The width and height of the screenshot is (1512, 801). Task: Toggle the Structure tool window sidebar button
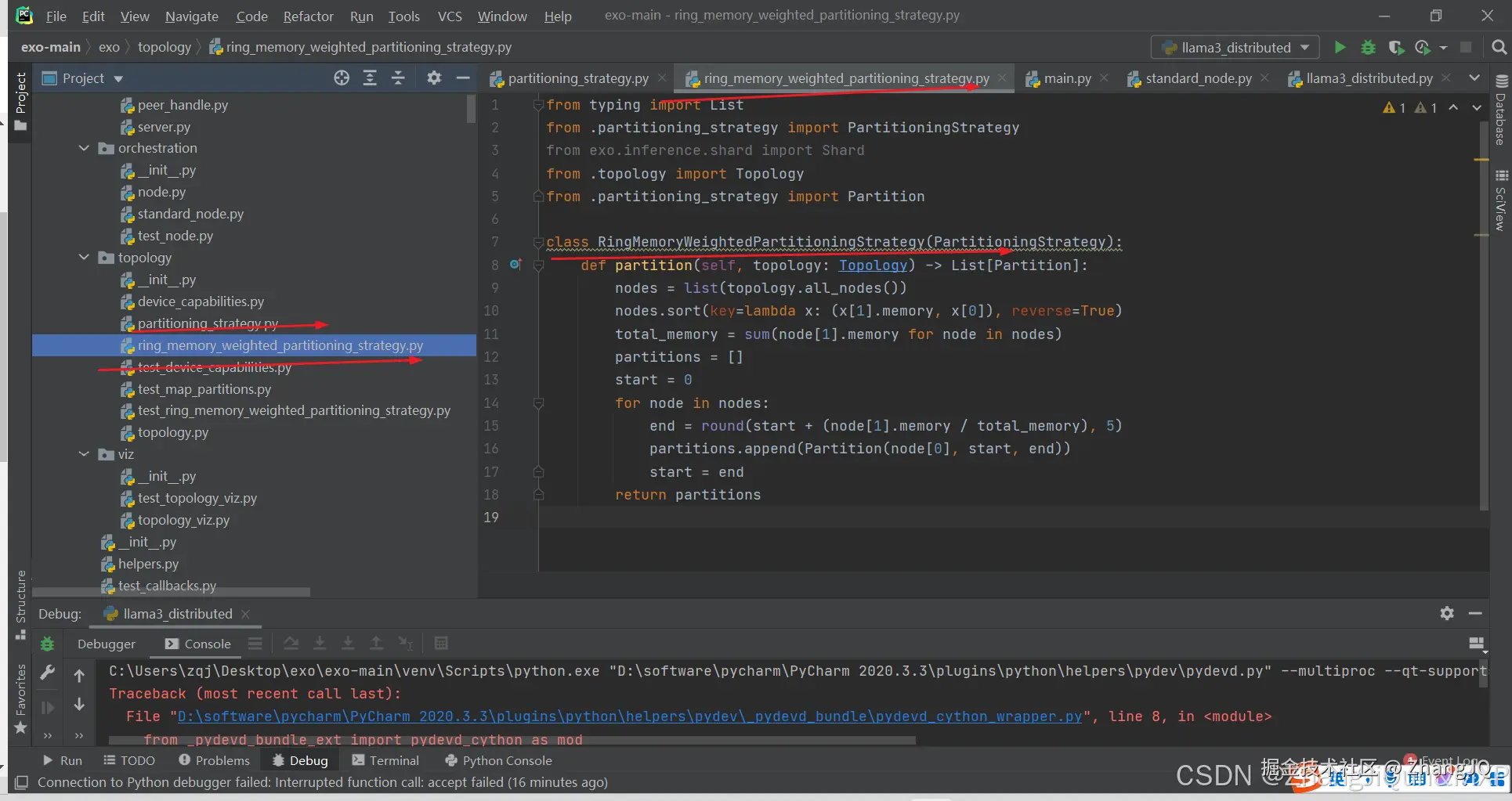20,604
